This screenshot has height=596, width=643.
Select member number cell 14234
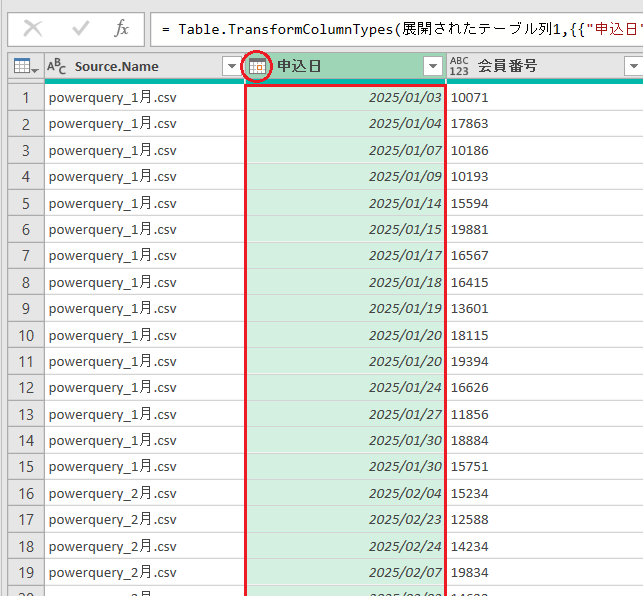pyautogui.click(x=545, y=546)
